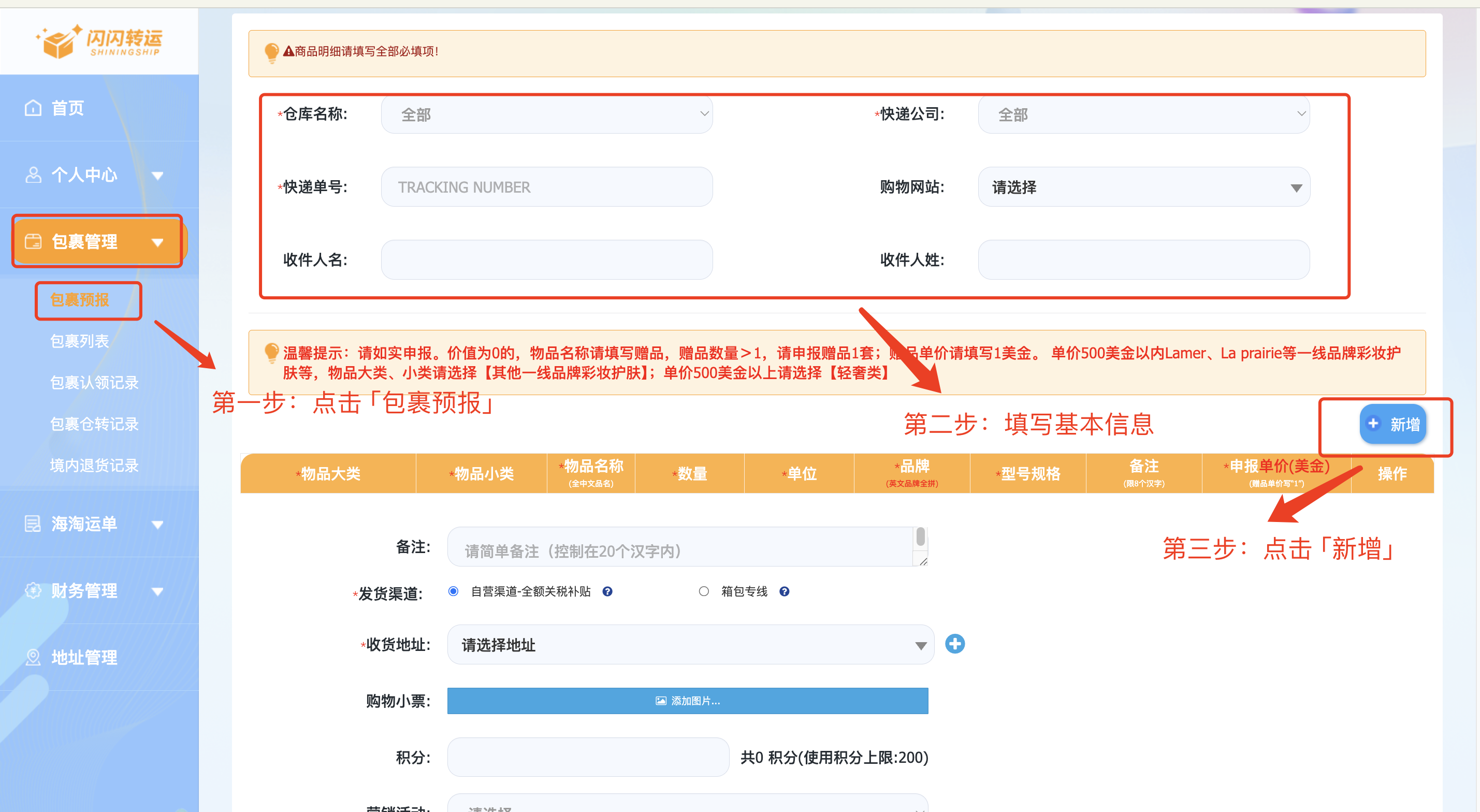Viewport: 1480px width, 812px height.
Task: Open 包裹认领记录 in the sidebar
Action: point(94,383)
